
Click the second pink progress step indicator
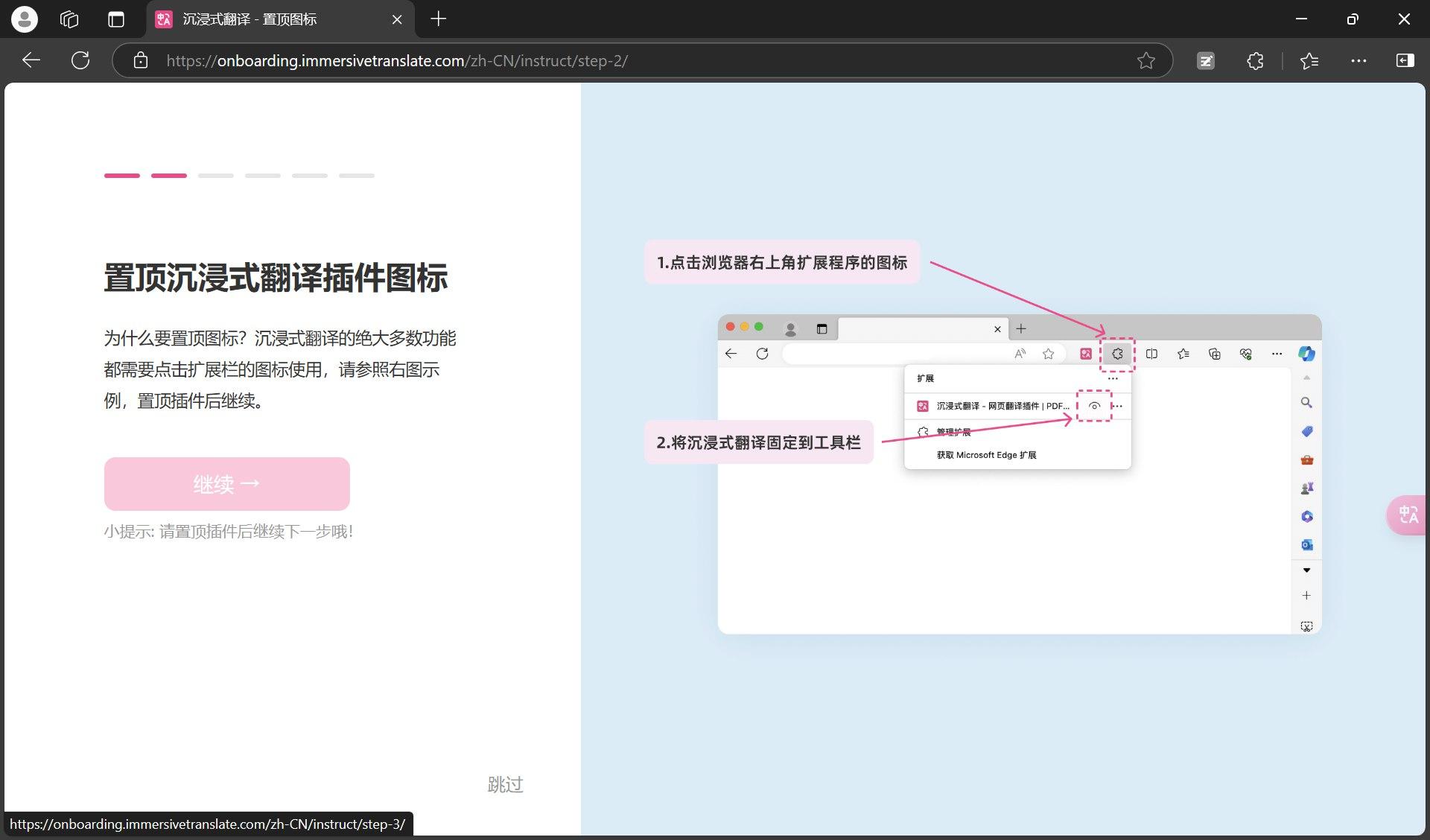click(169, 176)
